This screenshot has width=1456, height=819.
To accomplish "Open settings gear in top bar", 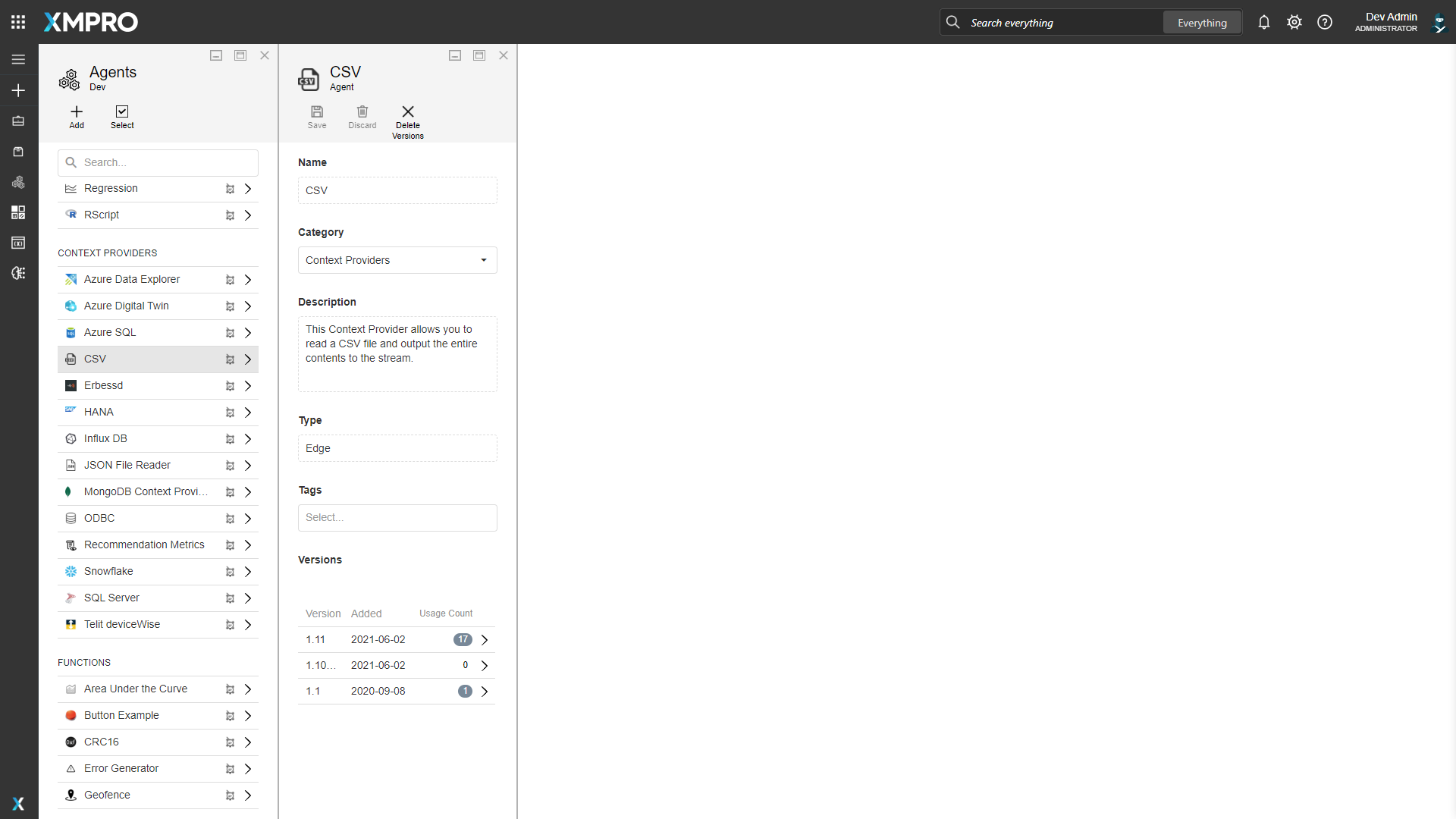I will click(1294, 22).
